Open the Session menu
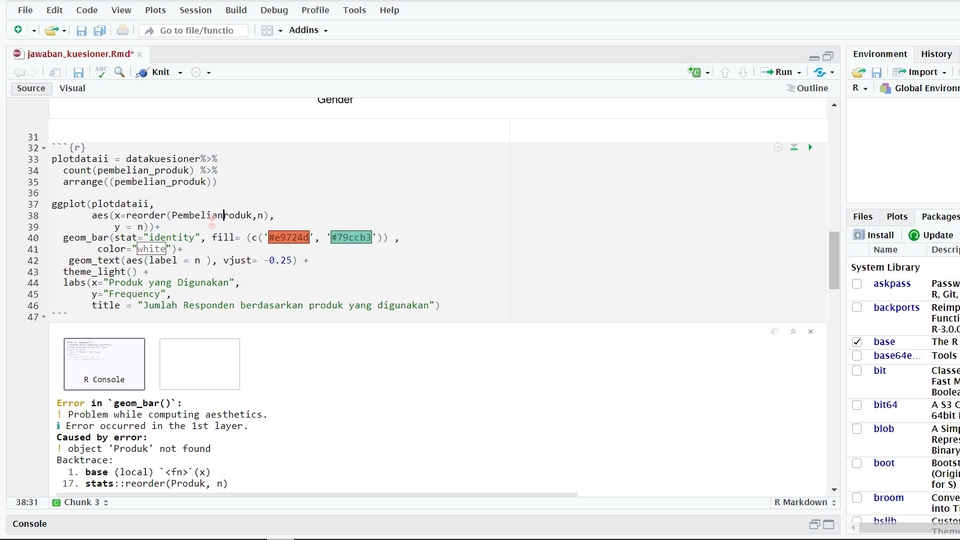Viewport: 960px width, 540px height. (x=195, y=10)
